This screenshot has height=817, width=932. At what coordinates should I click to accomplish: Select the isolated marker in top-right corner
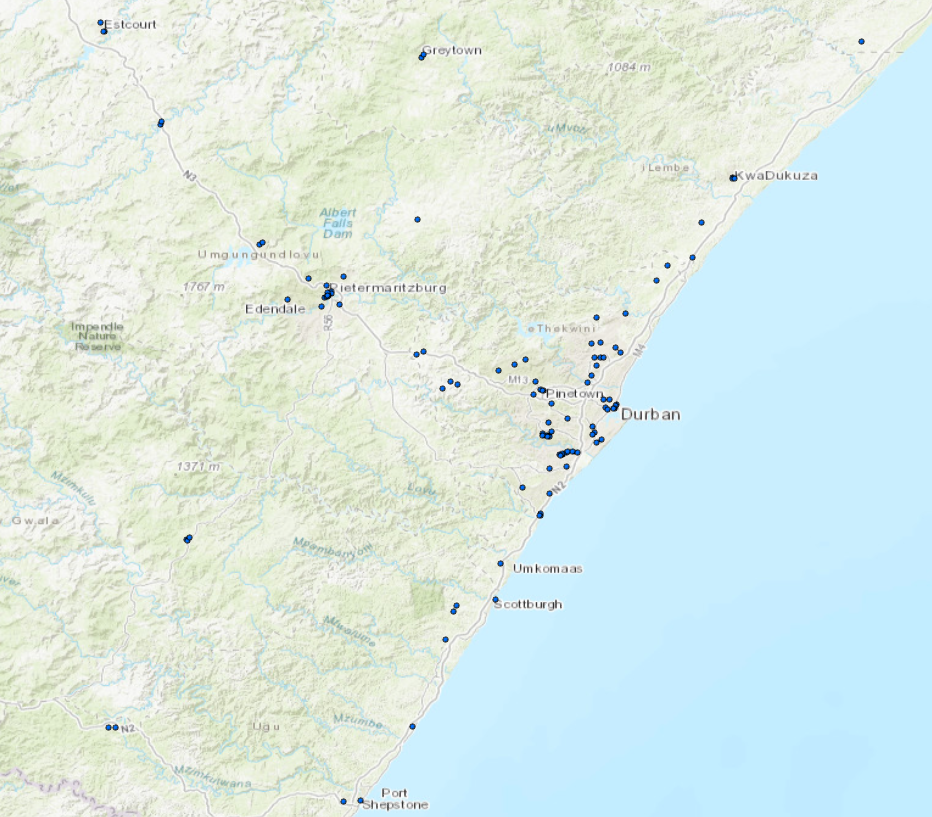pyautogui.click(x=861, y=42)
